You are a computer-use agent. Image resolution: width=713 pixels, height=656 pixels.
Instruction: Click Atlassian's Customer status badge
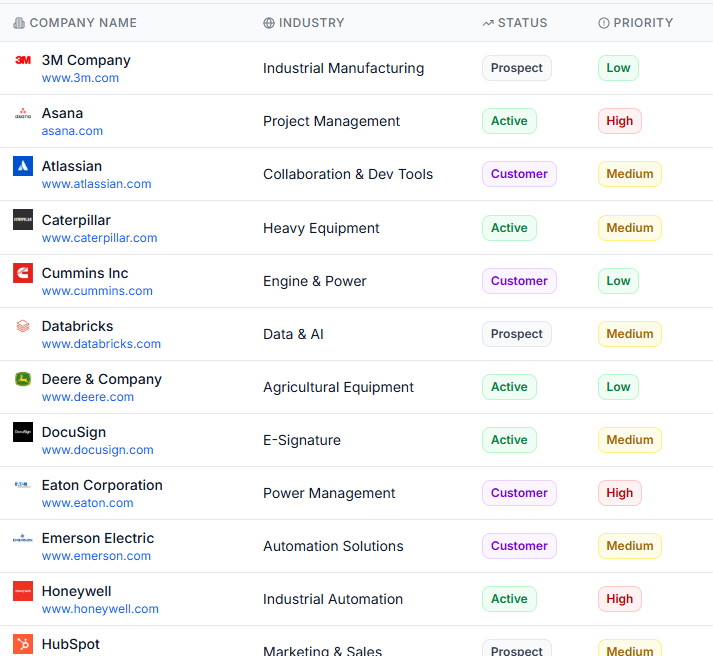(519, 174)
